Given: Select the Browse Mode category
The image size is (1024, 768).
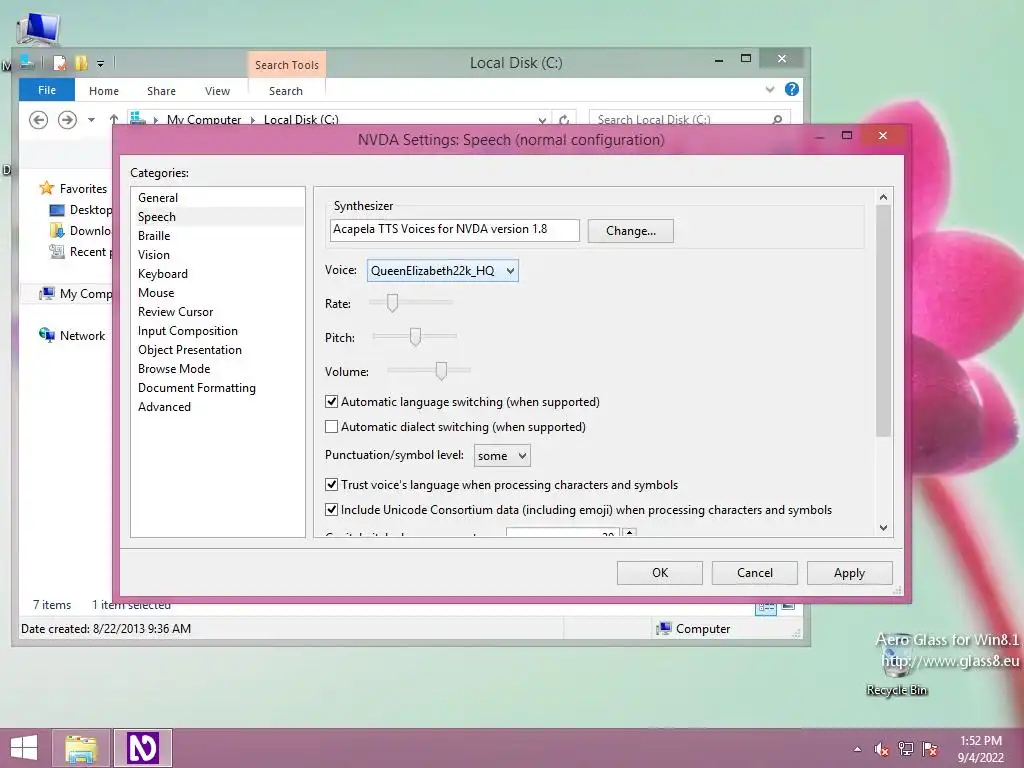Looking at the screenshot, I should (x=174, y=368).
